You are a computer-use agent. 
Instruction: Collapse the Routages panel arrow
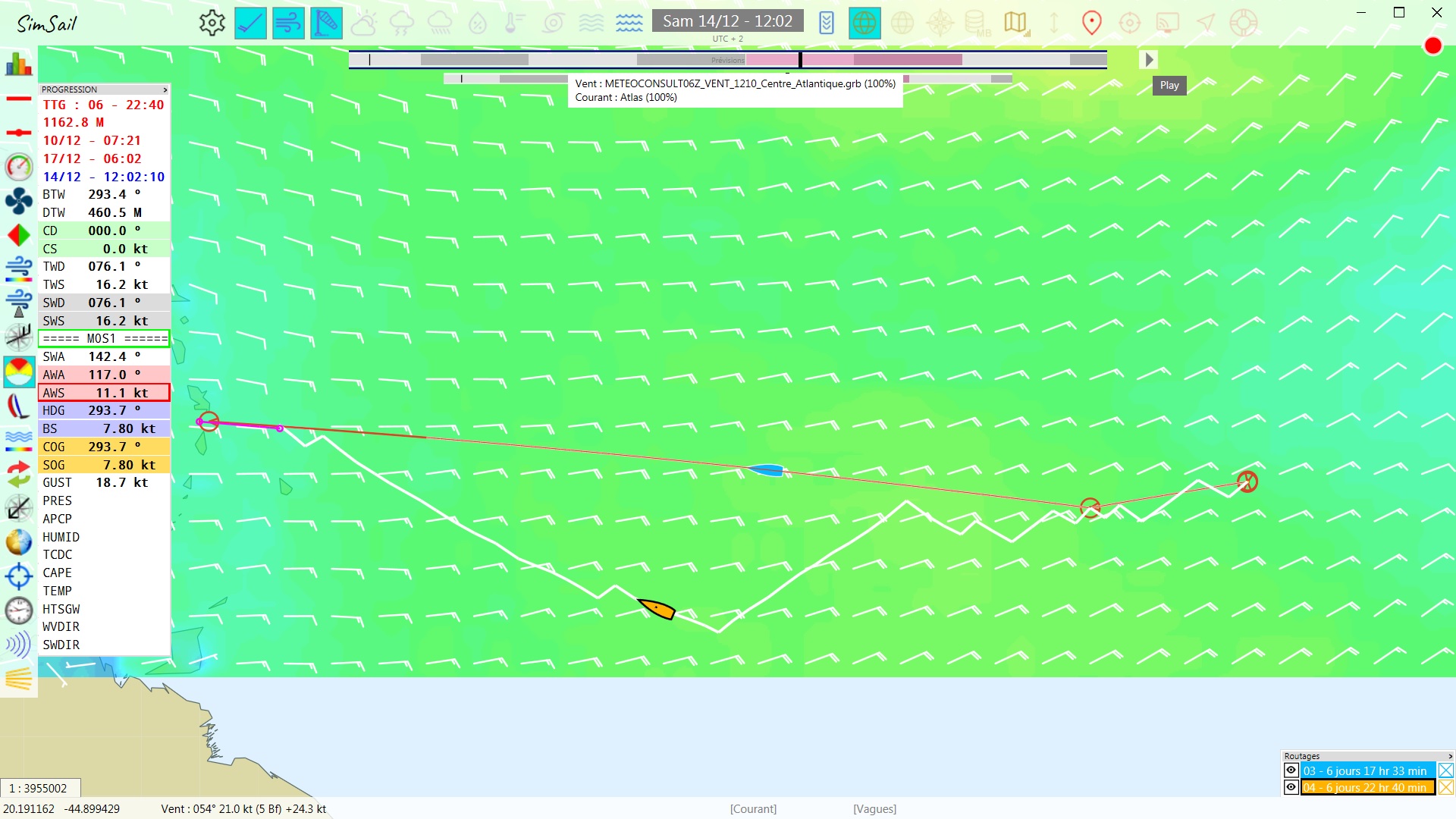[x=1450, y=756]
